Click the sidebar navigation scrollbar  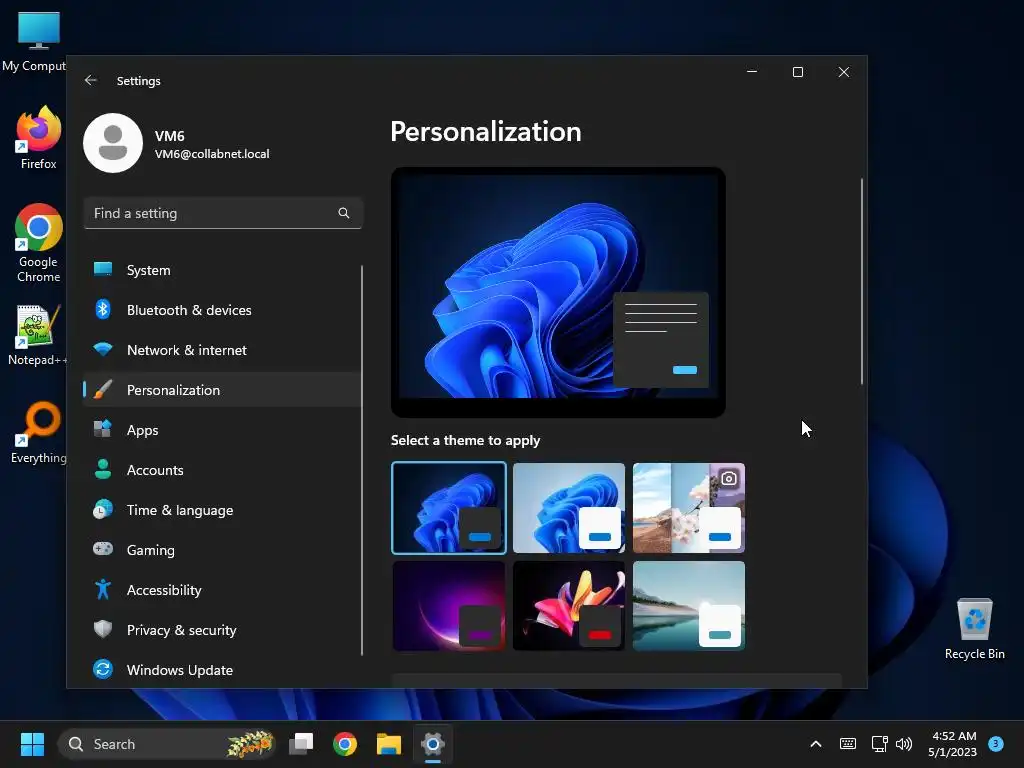361,460
